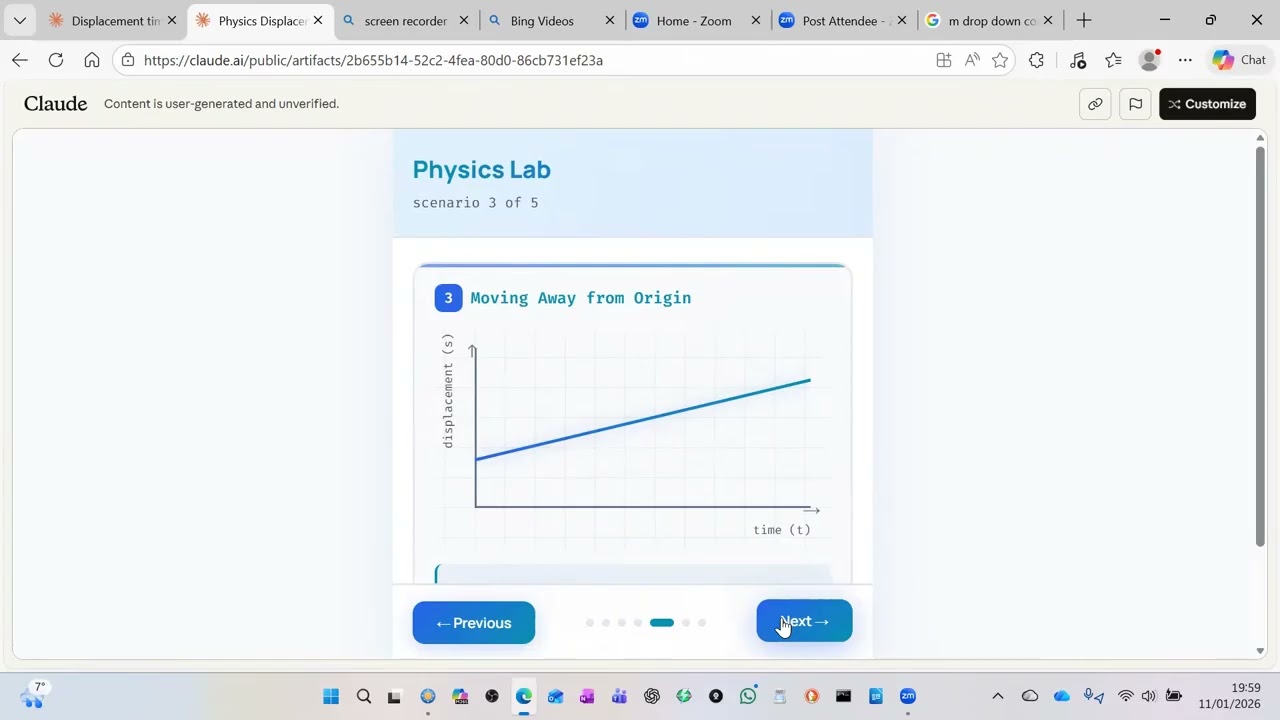Switch to the Home - Zoom tab
The height and width of the screenshot is (720, 1280).
[x=696, y=20]
